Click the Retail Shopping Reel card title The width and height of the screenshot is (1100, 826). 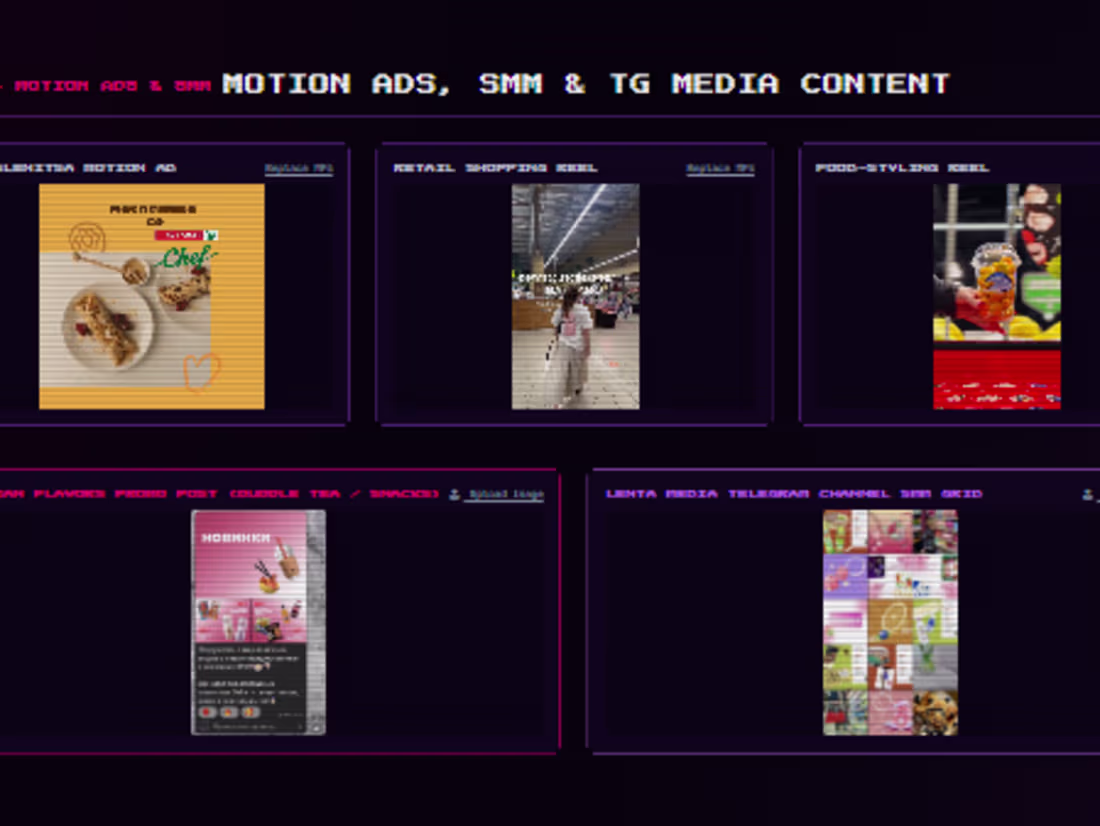(495, 168)
